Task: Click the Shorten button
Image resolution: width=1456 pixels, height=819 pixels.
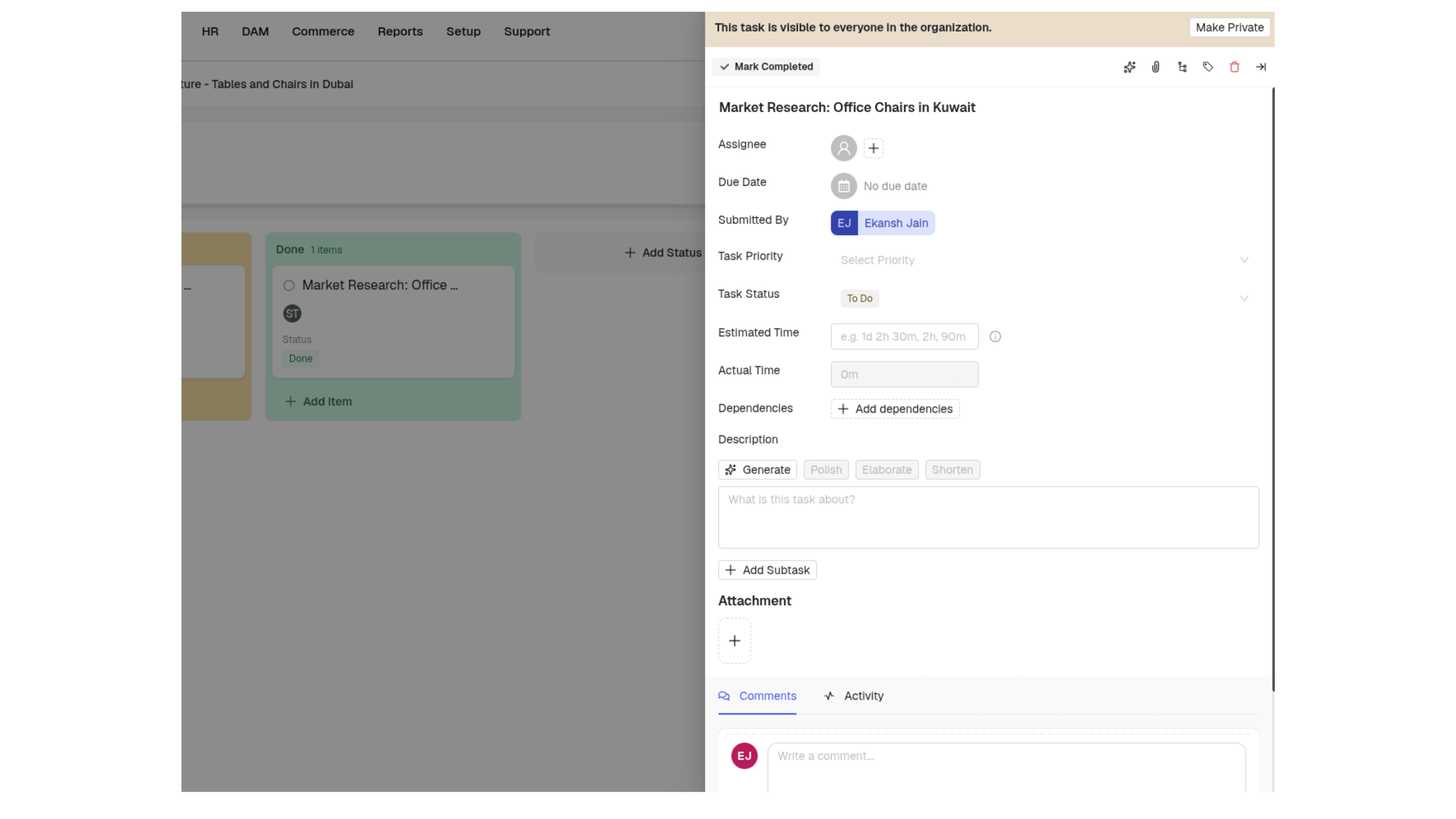Action: tap(952, 470)
